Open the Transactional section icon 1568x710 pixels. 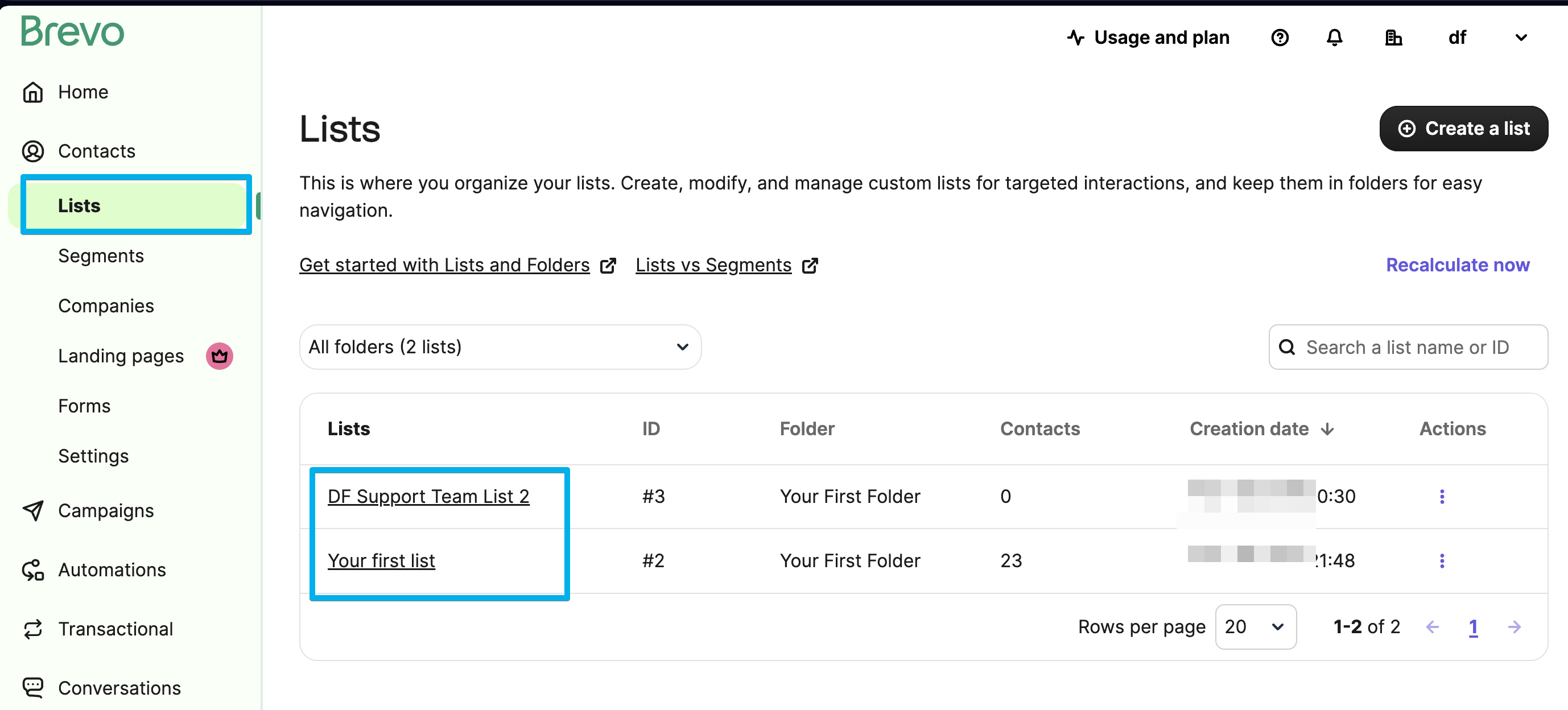point(34,629)
